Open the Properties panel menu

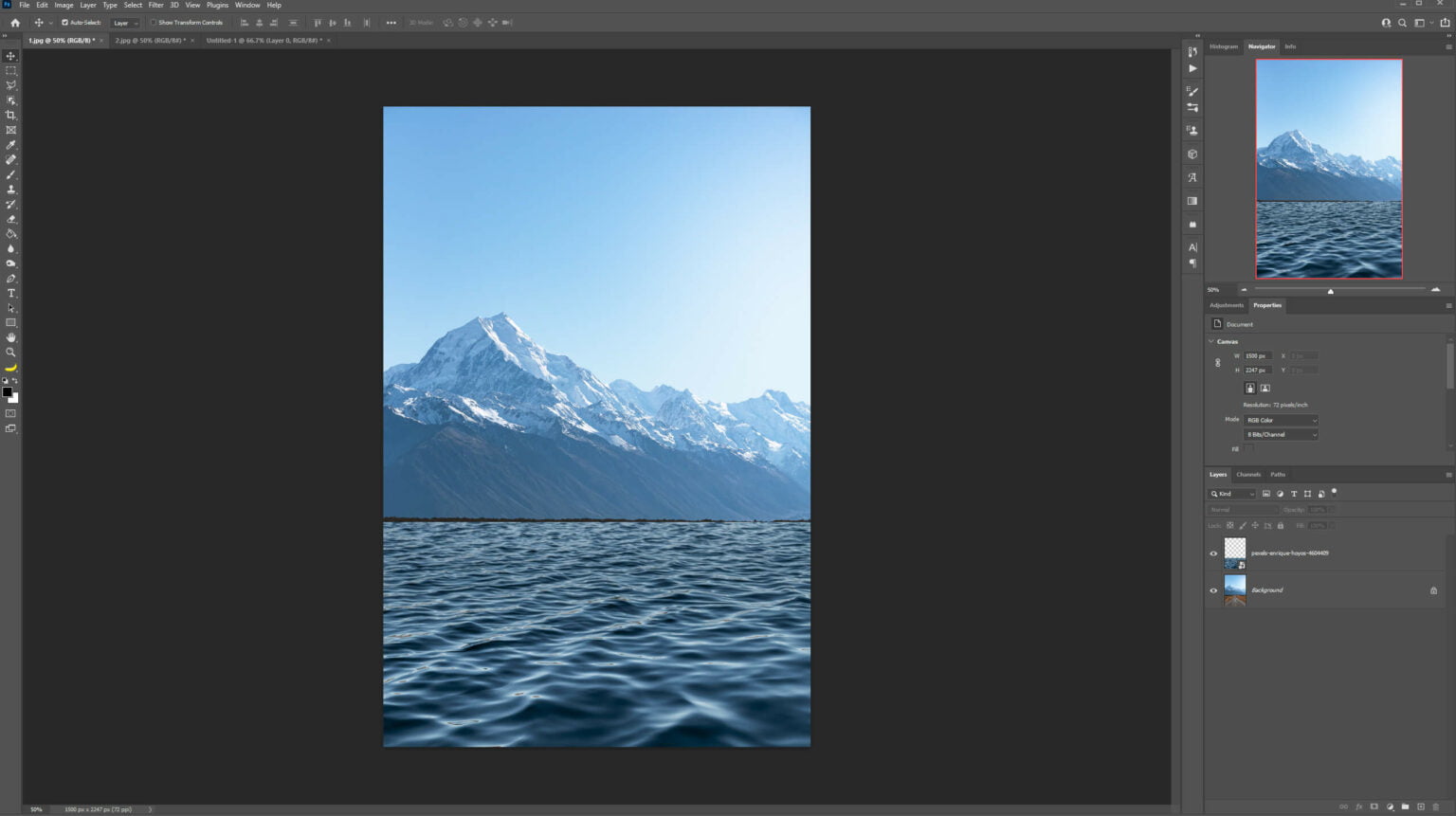coord(1448,305)
